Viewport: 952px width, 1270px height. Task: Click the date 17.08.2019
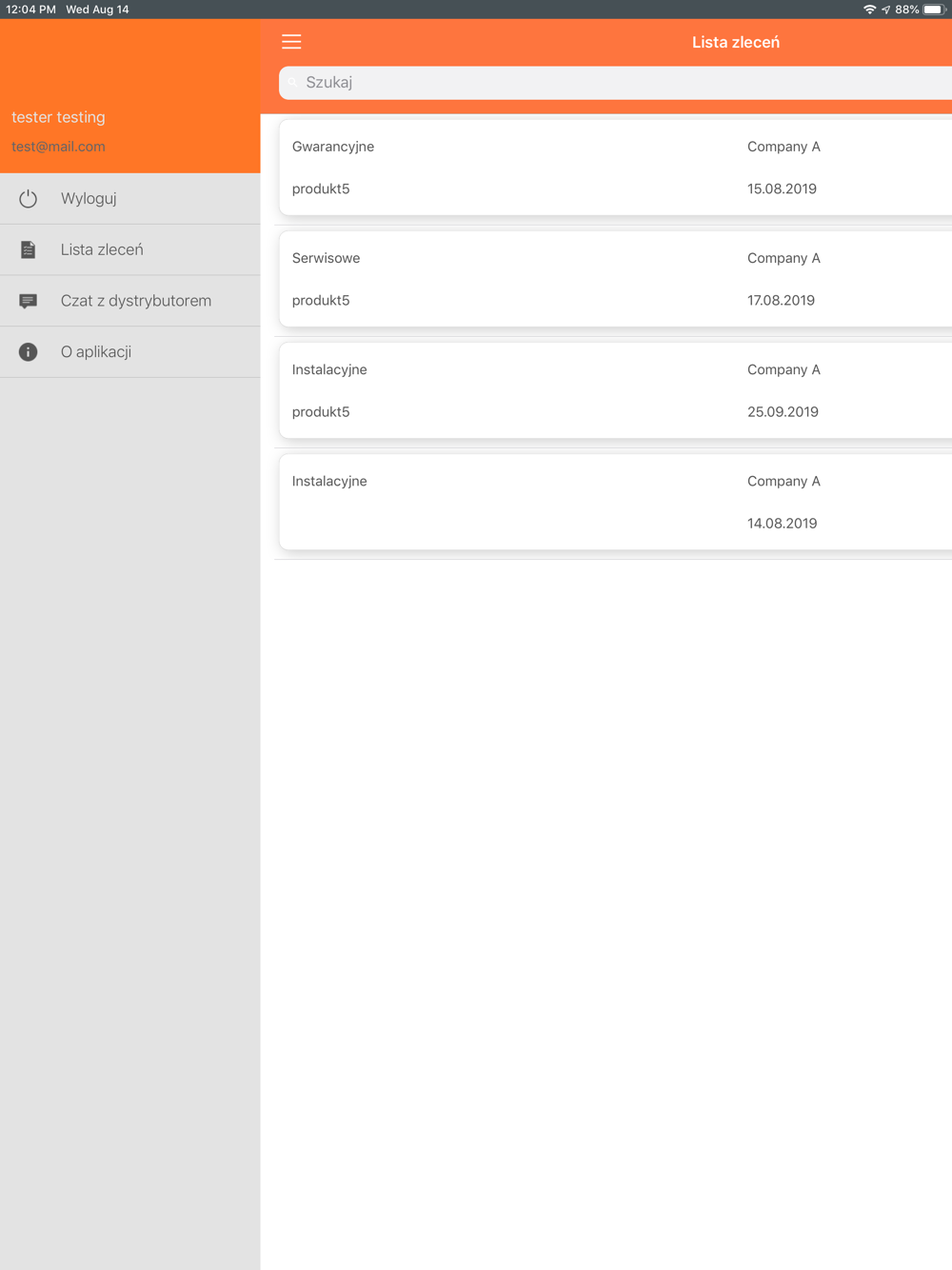(781, 300)
